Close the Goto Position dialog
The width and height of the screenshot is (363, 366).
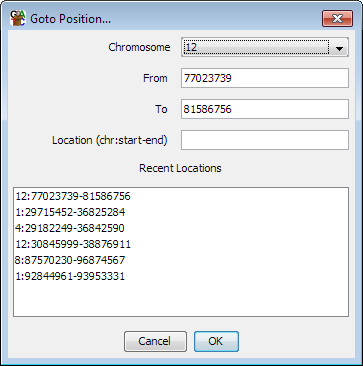tap(337, 18)
